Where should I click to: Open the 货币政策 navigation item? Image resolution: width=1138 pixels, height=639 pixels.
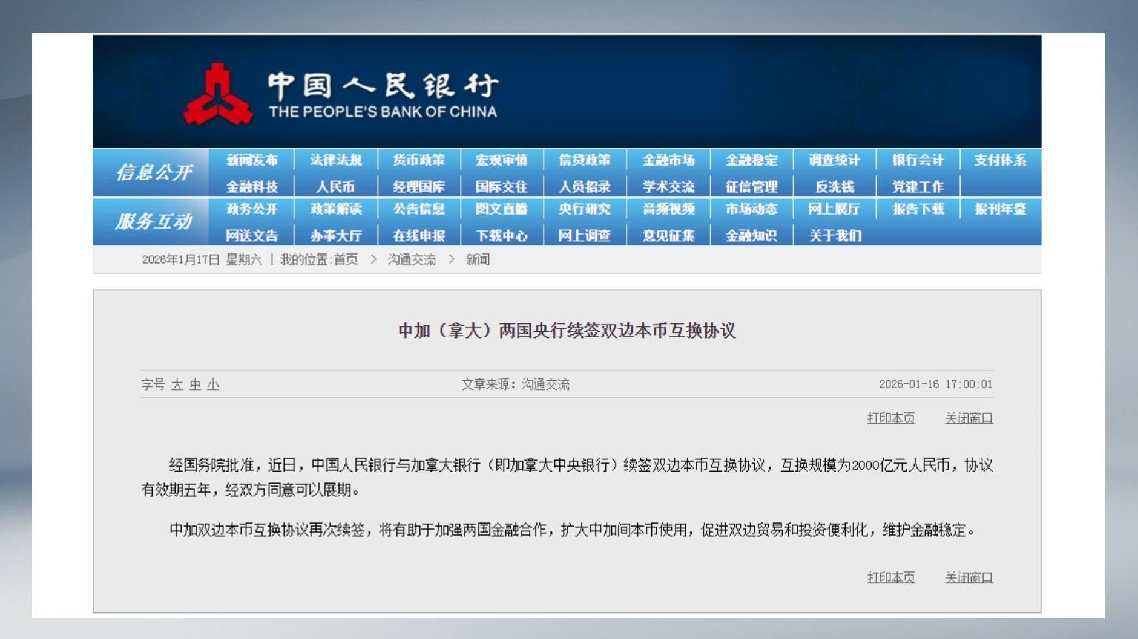pos(418,160)
